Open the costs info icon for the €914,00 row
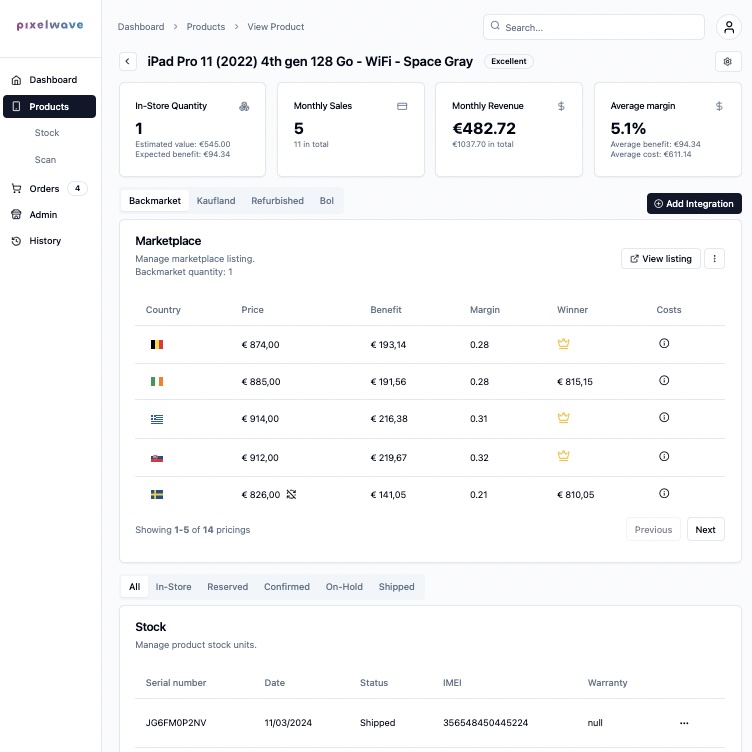This screenshot has height=752, width=752. pos(664,417)
